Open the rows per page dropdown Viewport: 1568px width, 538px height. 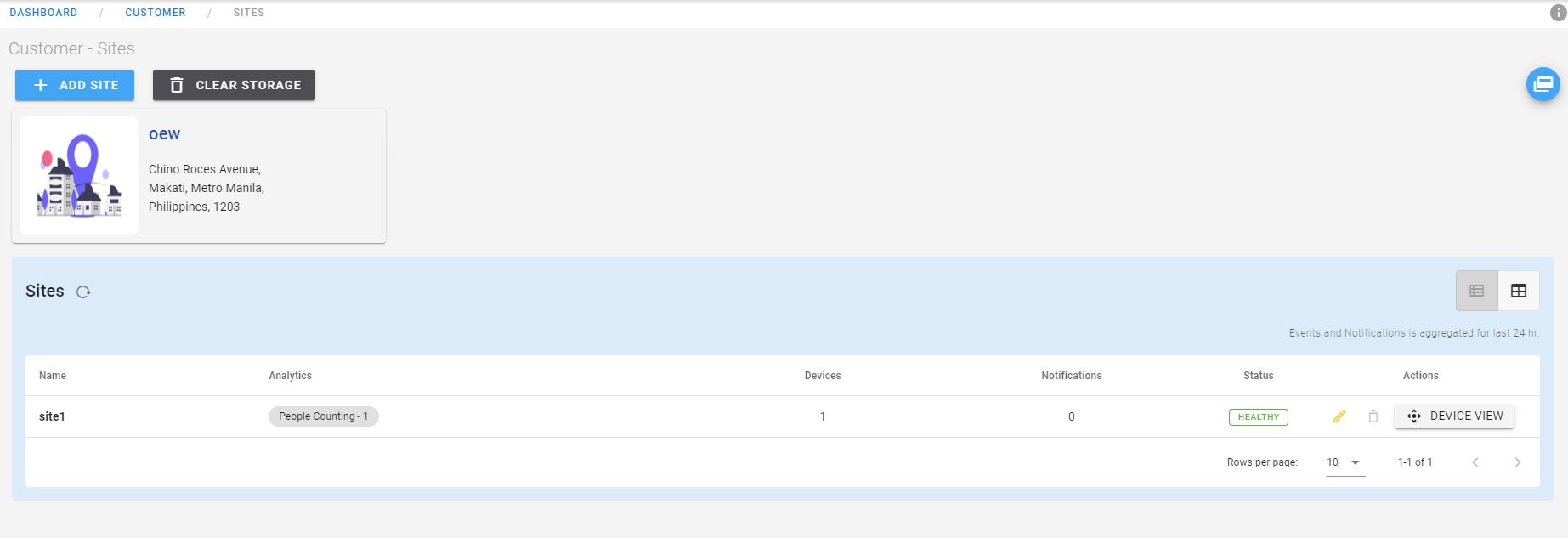pos(1344,462)
